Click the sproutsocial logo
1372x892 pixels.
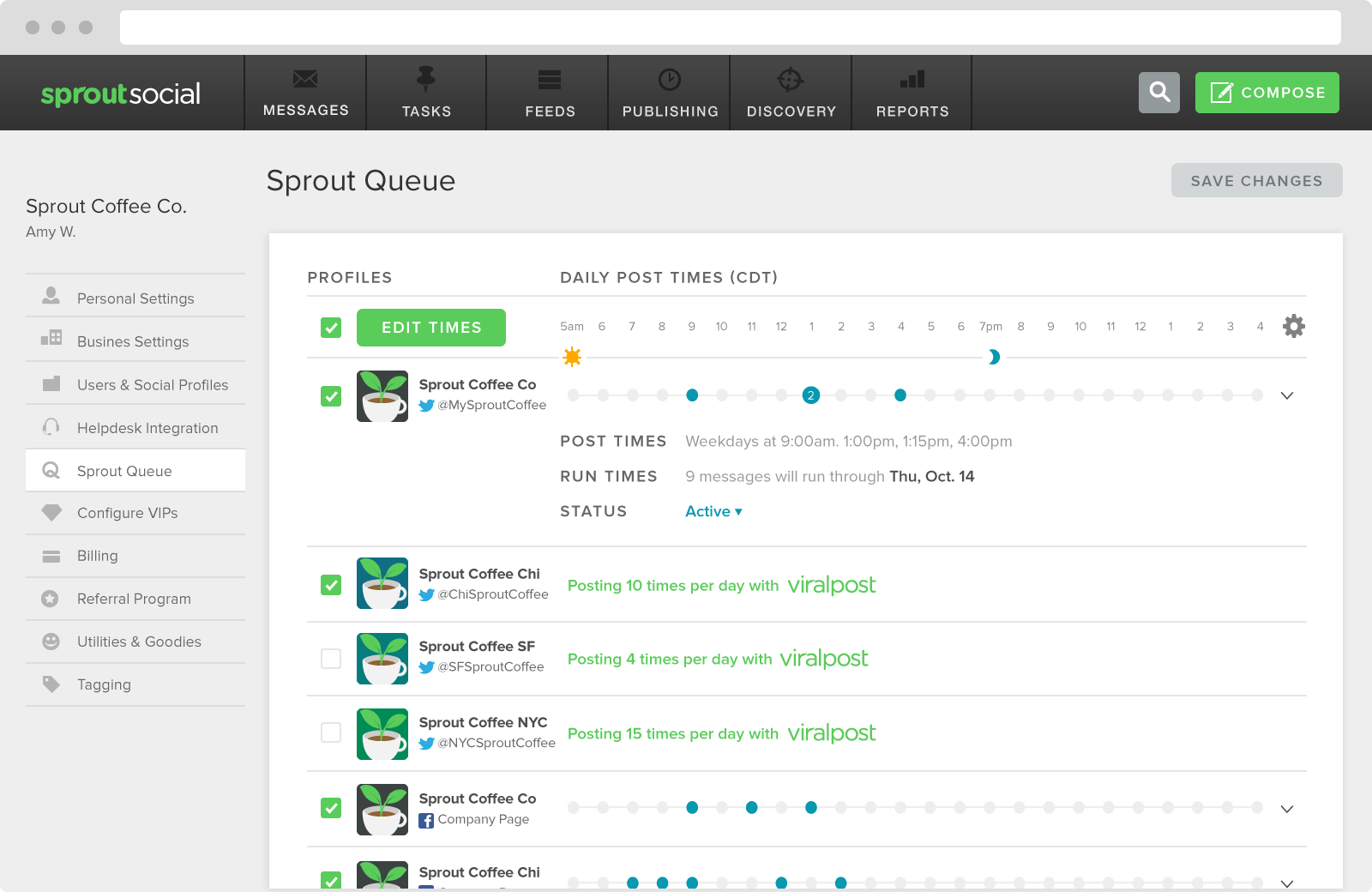point(121,93)
